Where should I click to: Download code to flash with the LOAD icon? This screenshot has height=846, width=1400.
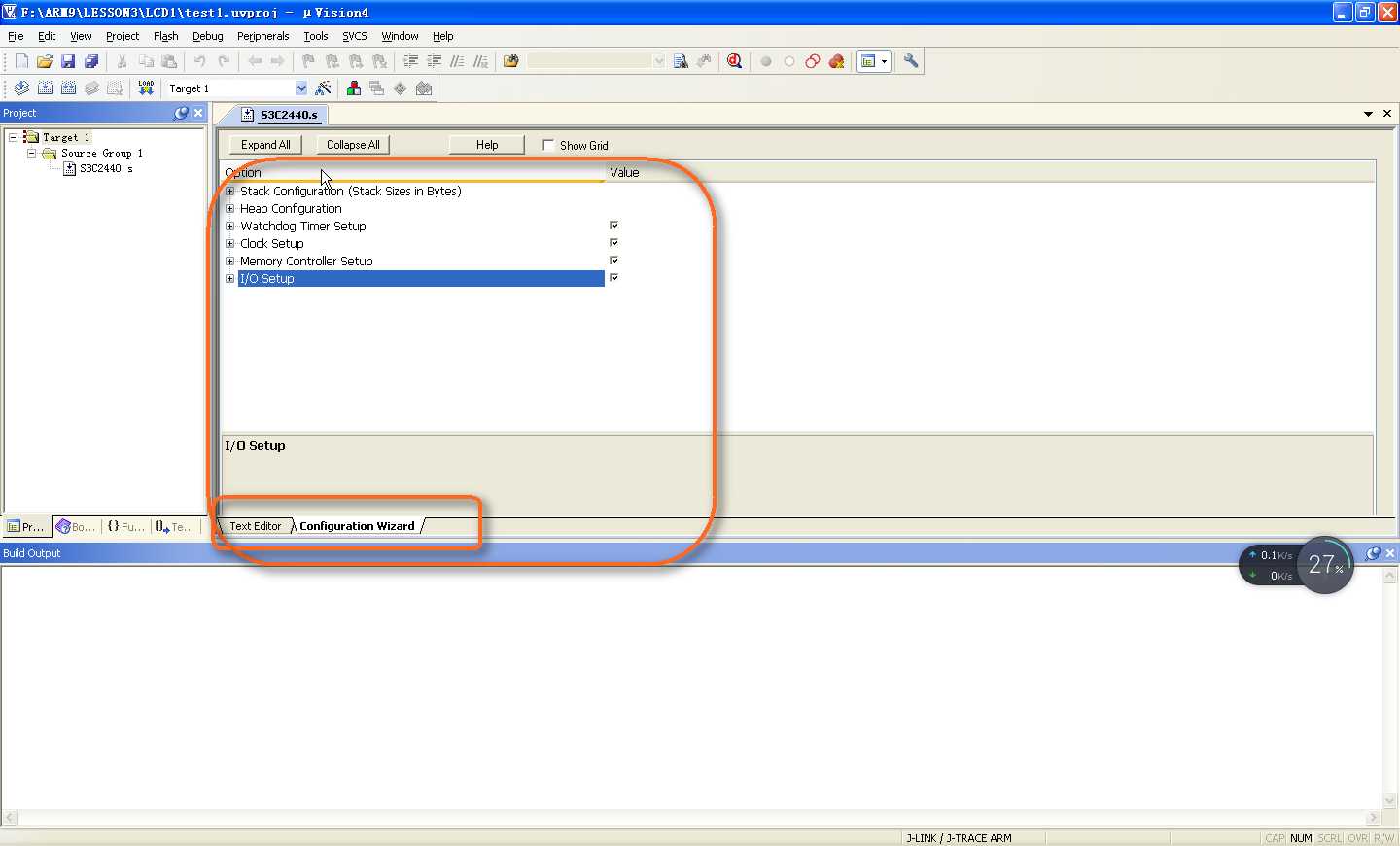(x=146, y=88)
